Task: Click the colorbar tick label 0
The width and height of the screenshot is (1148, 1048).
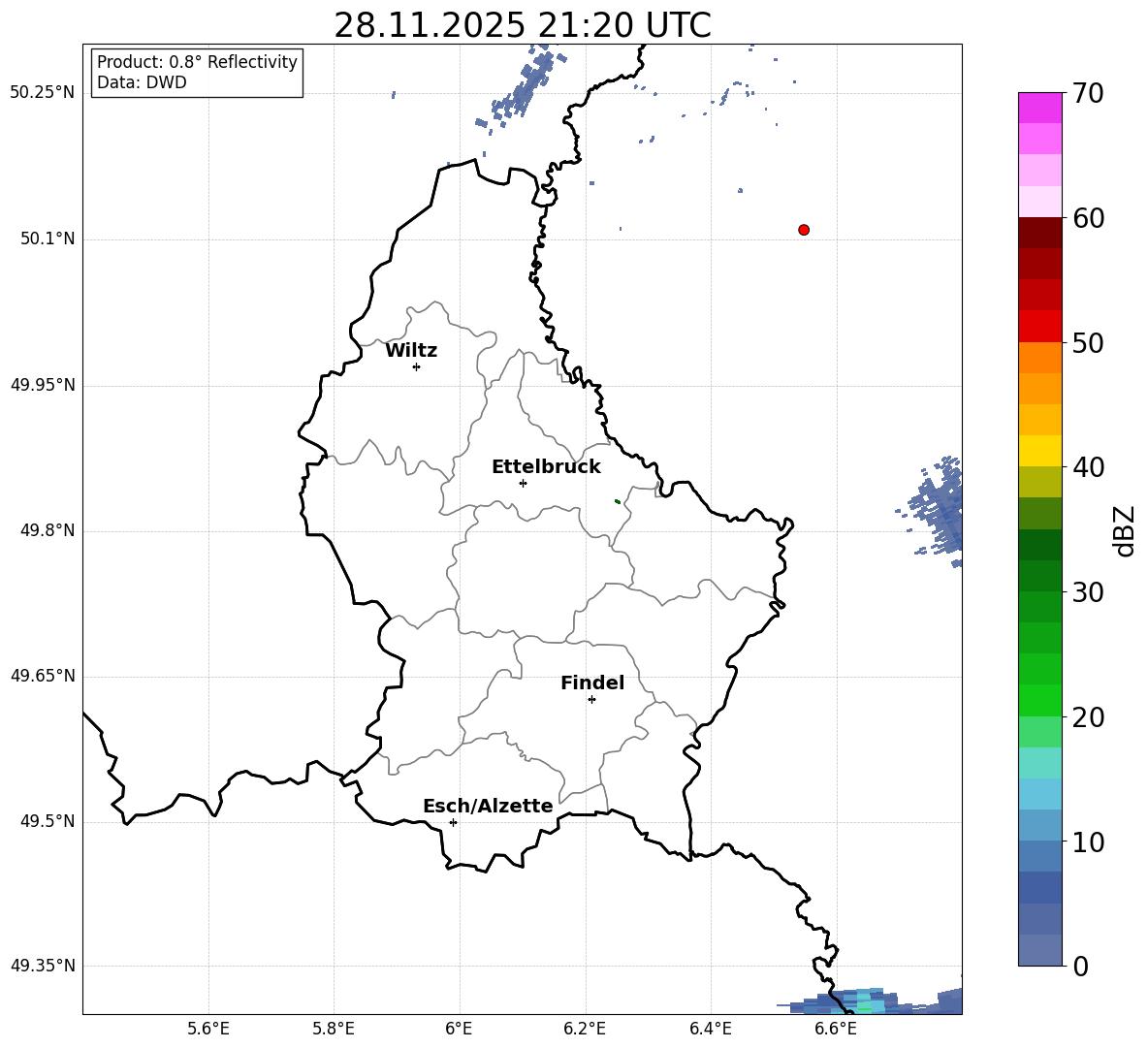Action: 1080,967
